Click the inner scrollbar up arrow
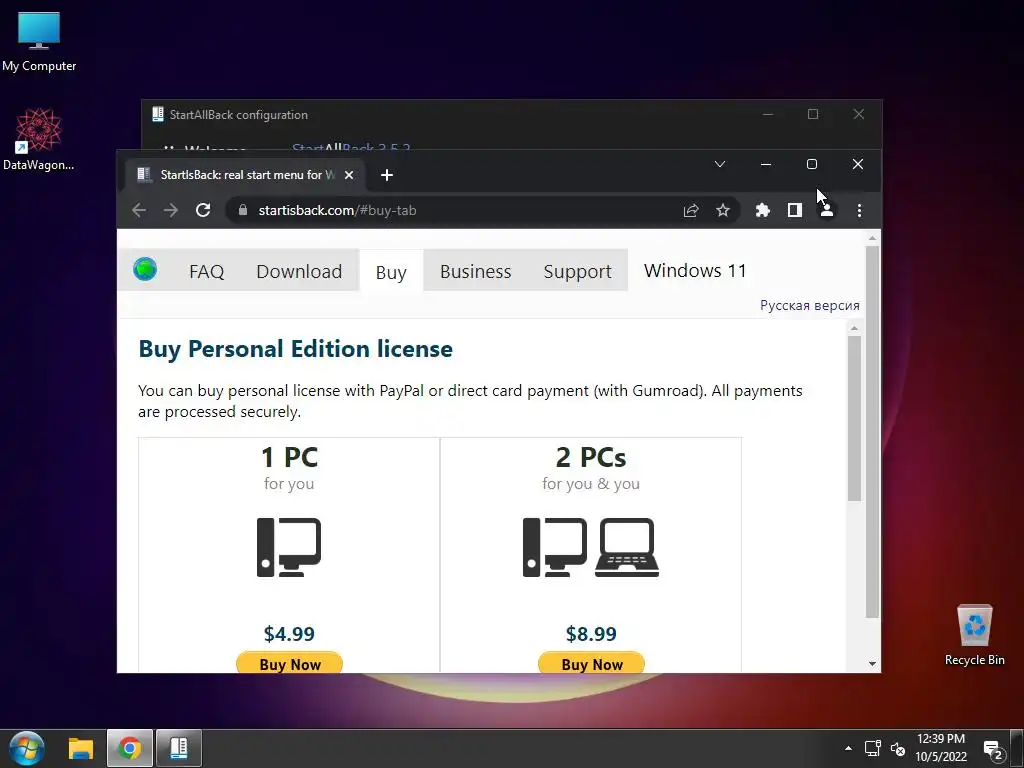 pos(854,328)
